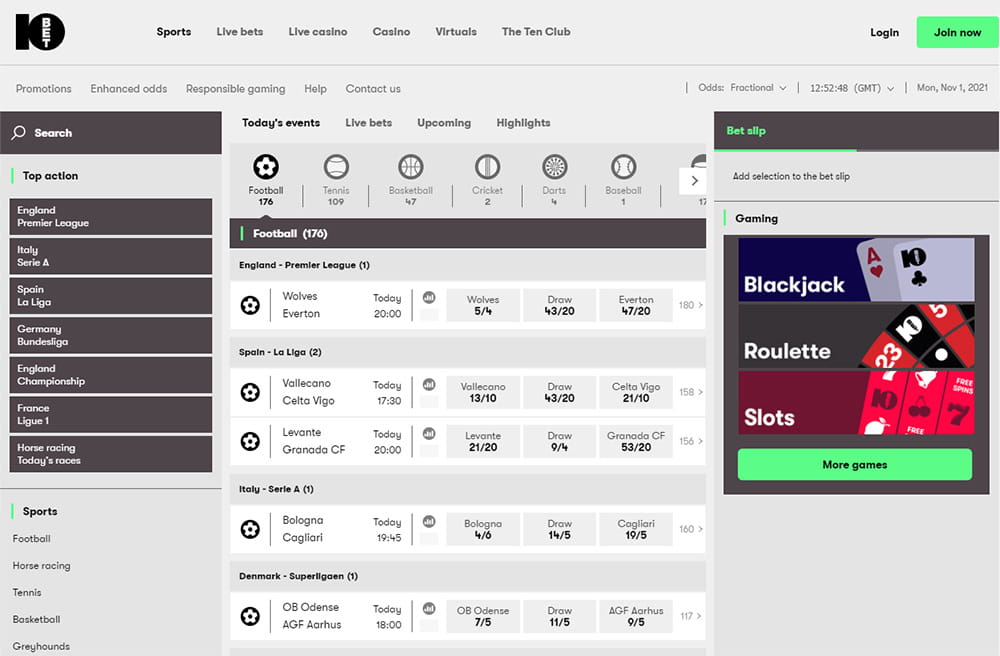
Task: Open the Slots game banner
Action: point(856,403)
